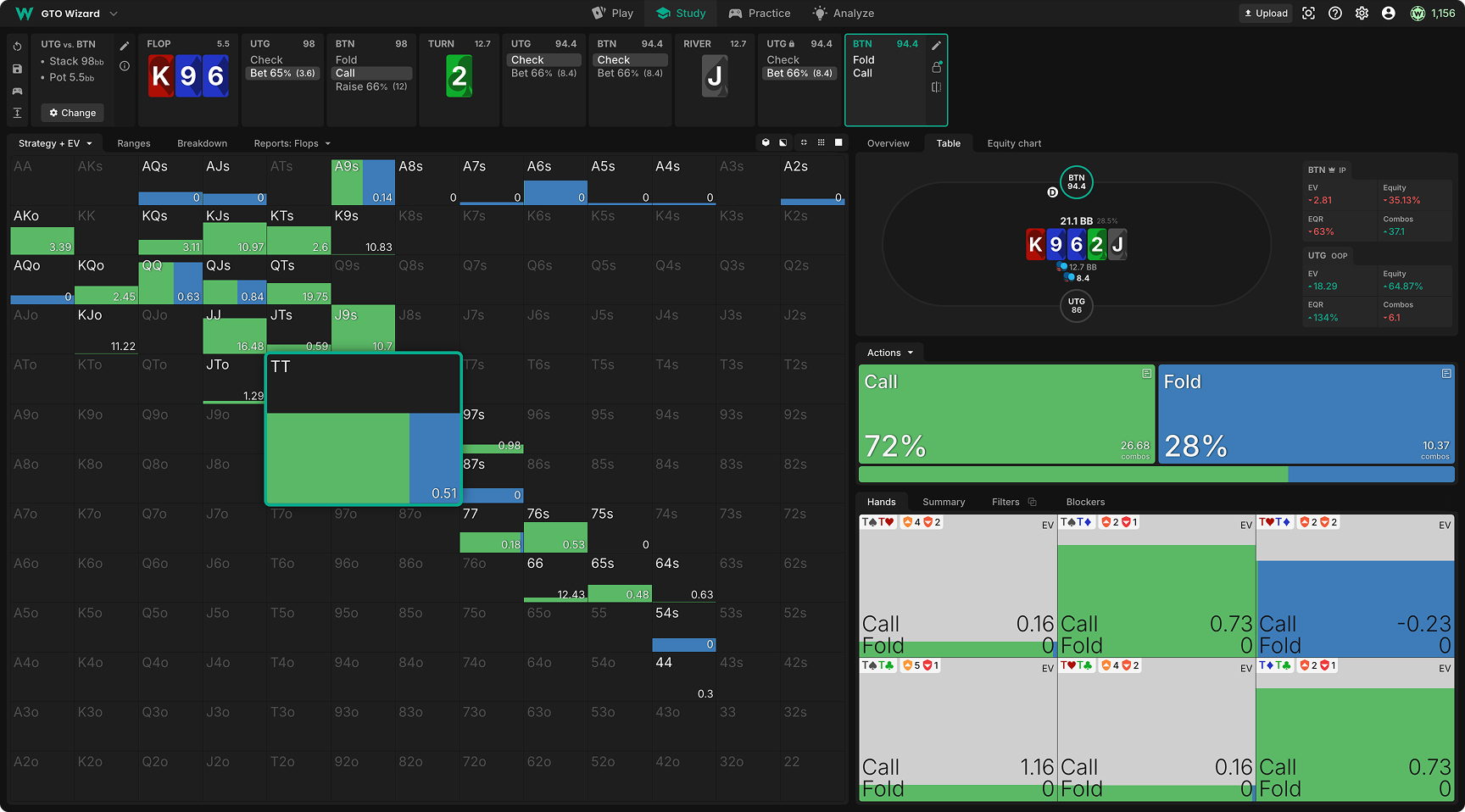The height and width of the screenshot is (812, 1465).
Task: Open the GTO Wizard dropdown chevron
Action: (x=114, y=14)
